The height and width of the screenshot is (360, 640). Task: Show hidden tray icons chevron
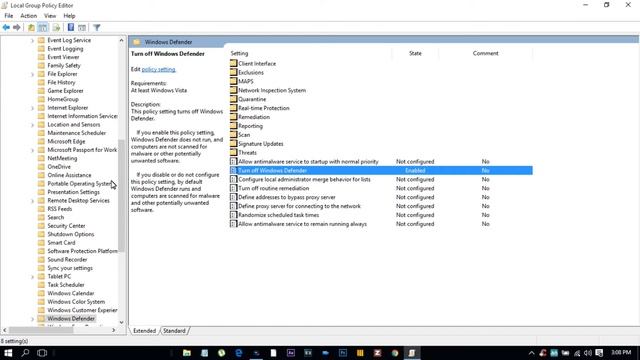click(531, 353)
